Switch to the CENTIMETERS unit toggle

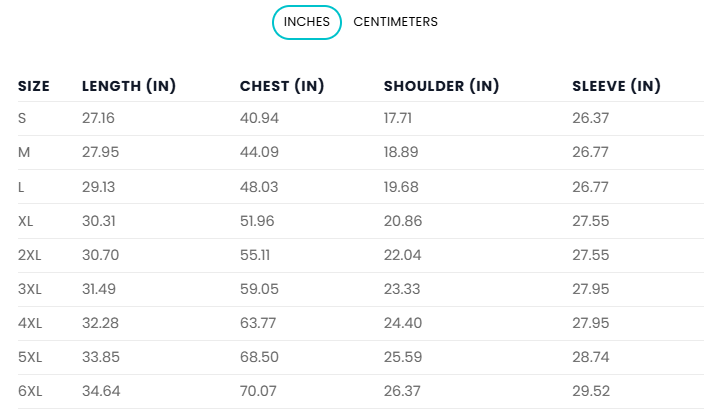[x=396, y=22]
